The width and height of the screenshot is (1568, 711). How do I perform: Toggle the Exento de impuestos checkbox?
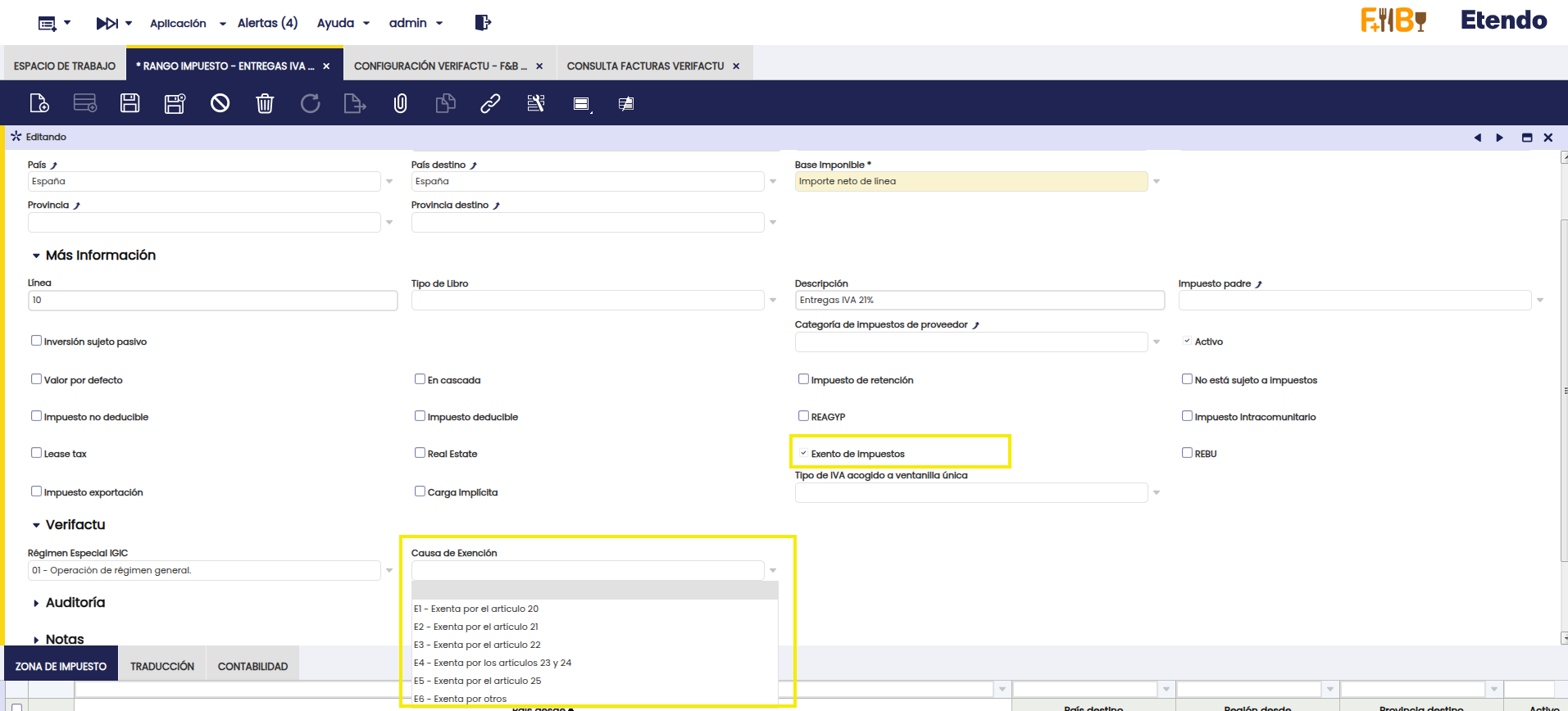(803, 453)
